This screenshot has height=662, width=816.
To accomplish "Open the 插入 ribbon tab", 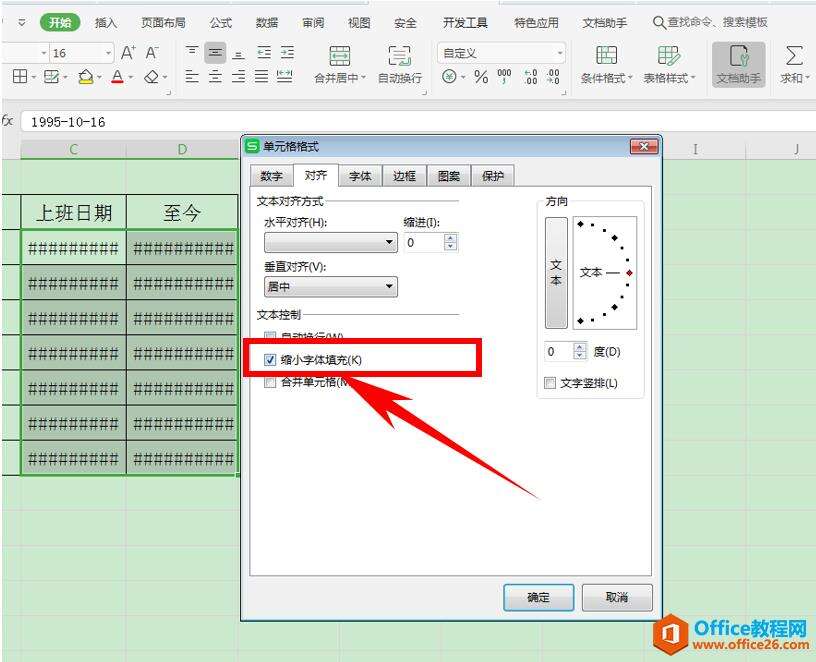I will (105, 21).
